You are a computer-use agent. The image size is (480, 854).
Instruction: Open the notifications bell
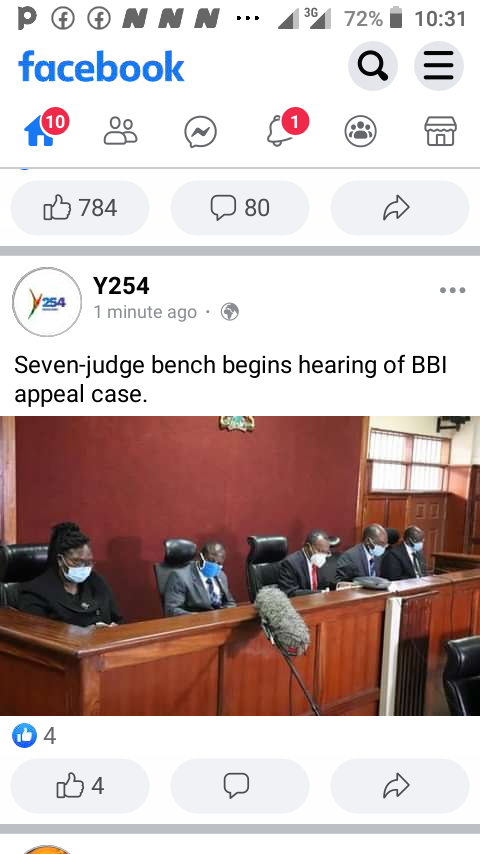click(281, 131)
